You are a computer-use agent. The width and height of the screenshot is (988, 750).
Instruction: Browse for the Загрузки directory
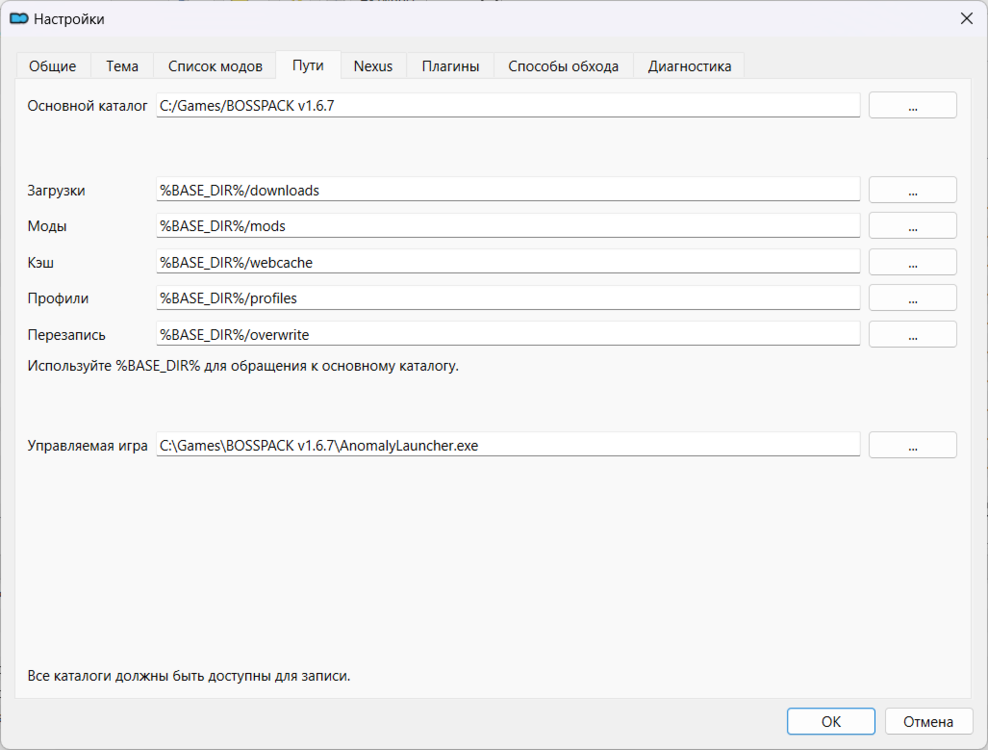point(912,190)
